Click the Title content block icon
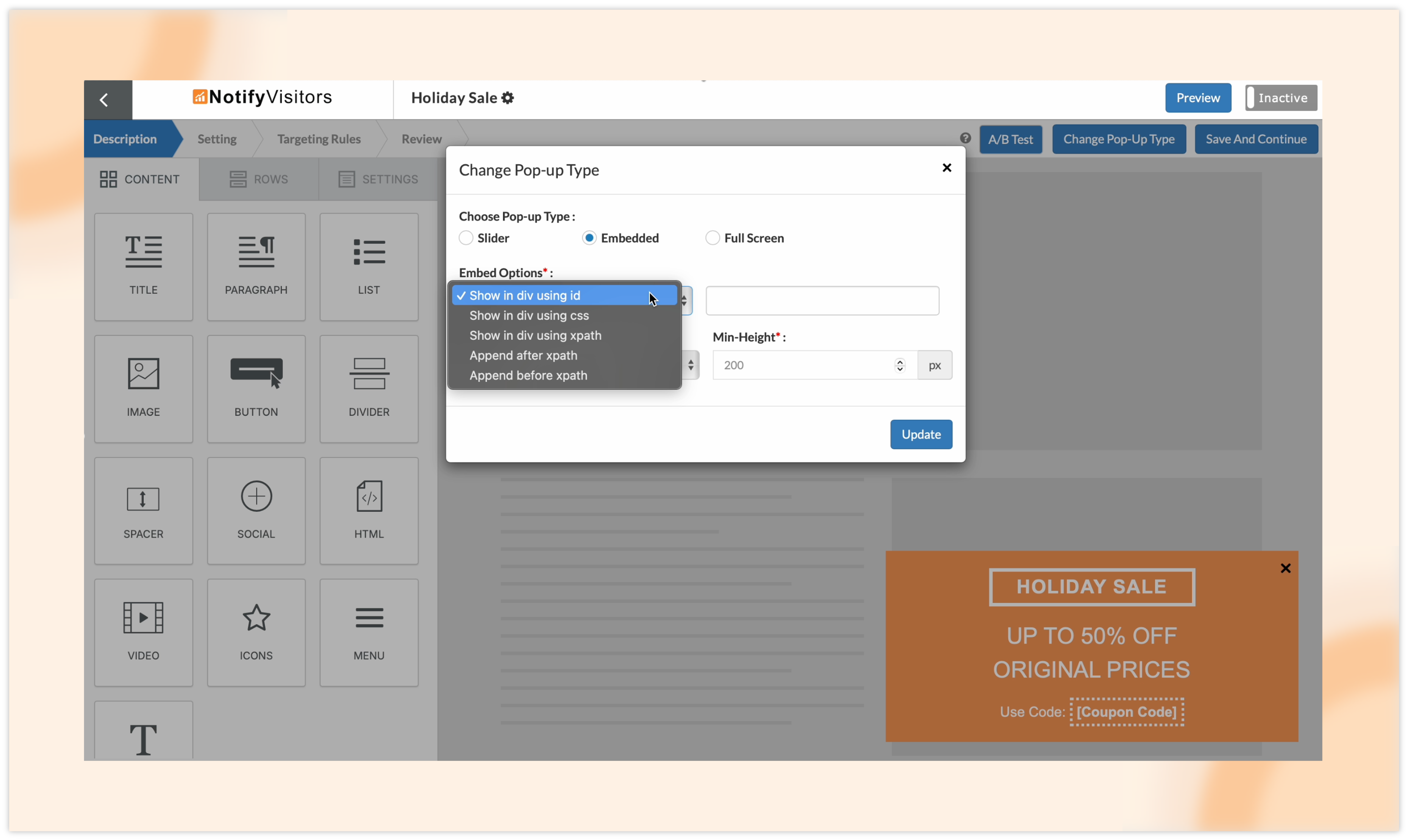 tap(143, 252)
